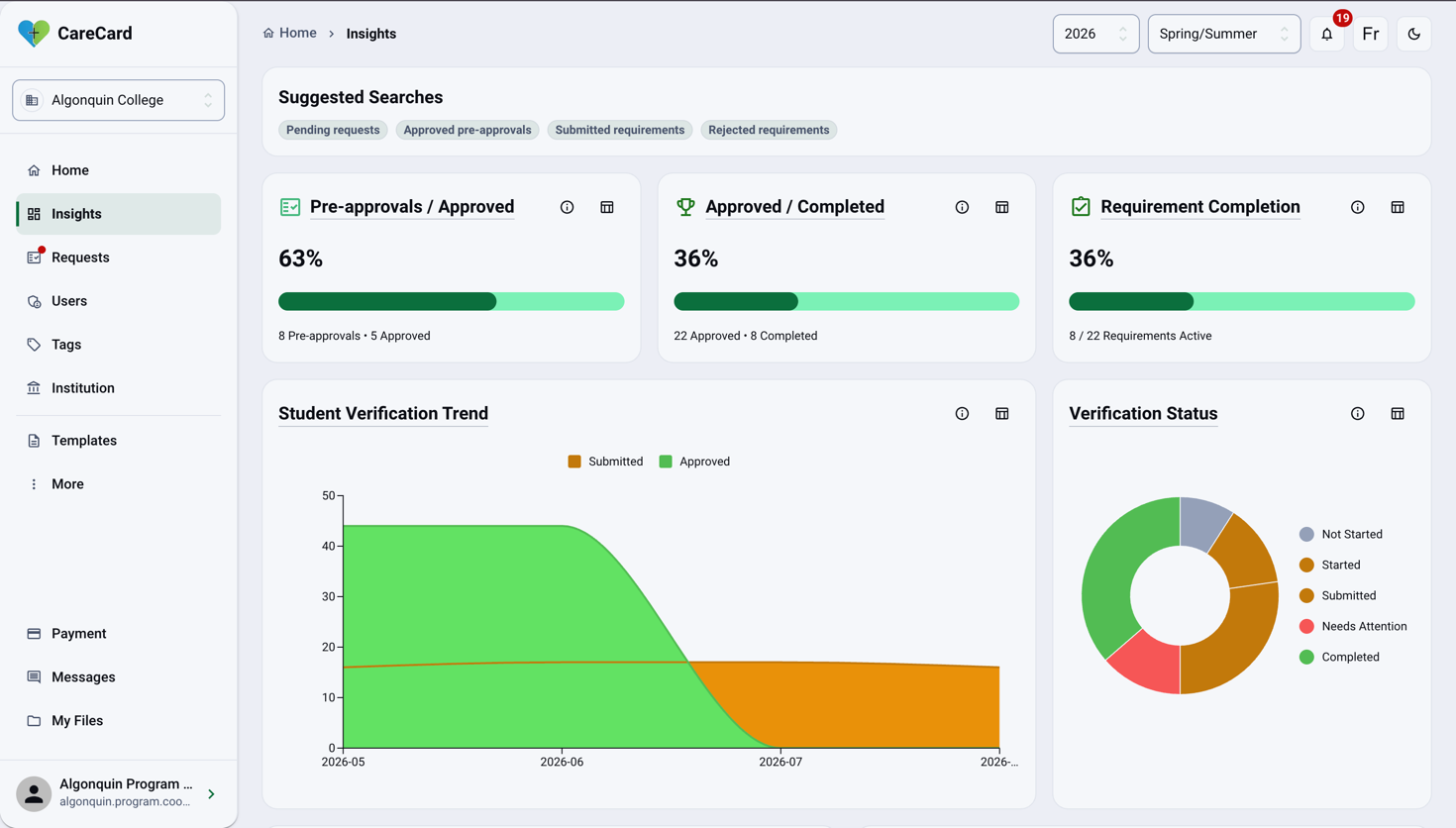1456x828 pixels.
Task: Toggle the Submitted series in trend legend
Action: click(605, 462)
